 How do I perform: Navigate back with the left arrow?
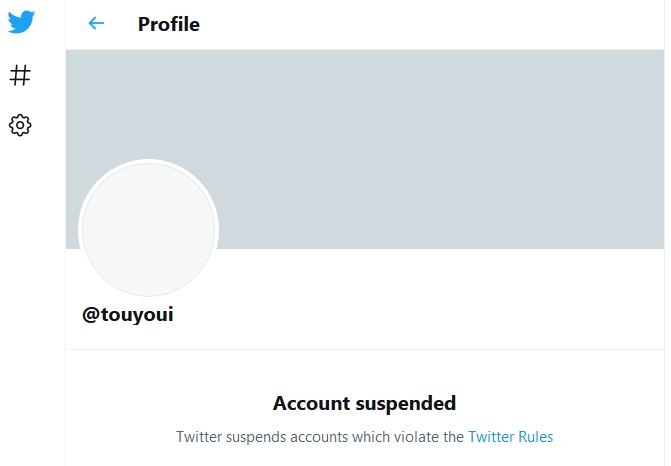(96, 23)
